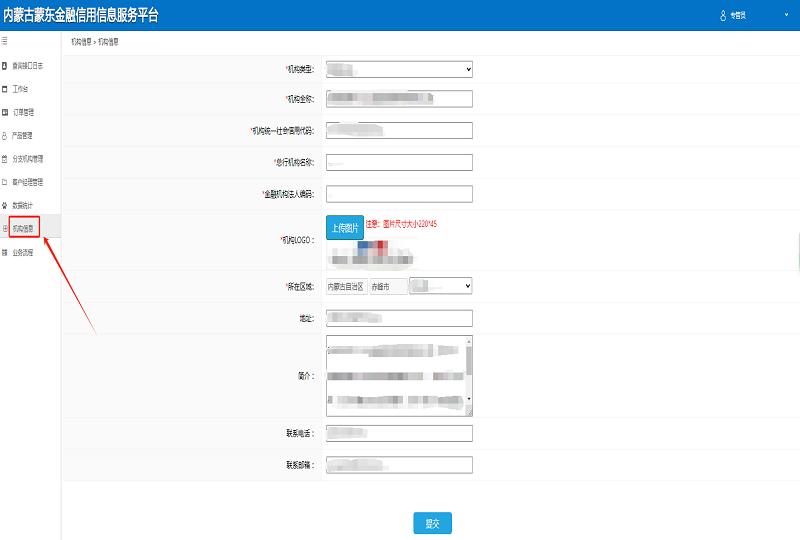Collapse sidebar using the hamburger menu icon
The image size is (800, 540).
coord(6,41)
